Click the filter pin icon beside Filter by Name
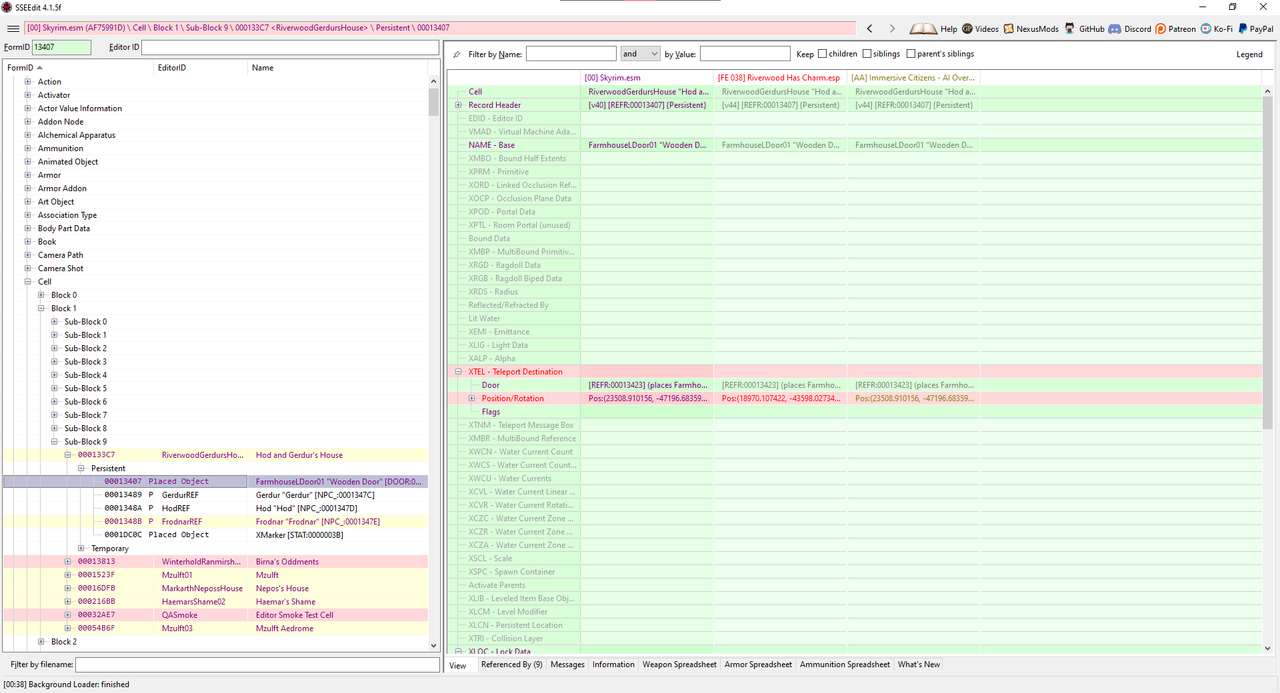Image resolution: width=1280 pixels, height=693 pixels. click(457, 54)
